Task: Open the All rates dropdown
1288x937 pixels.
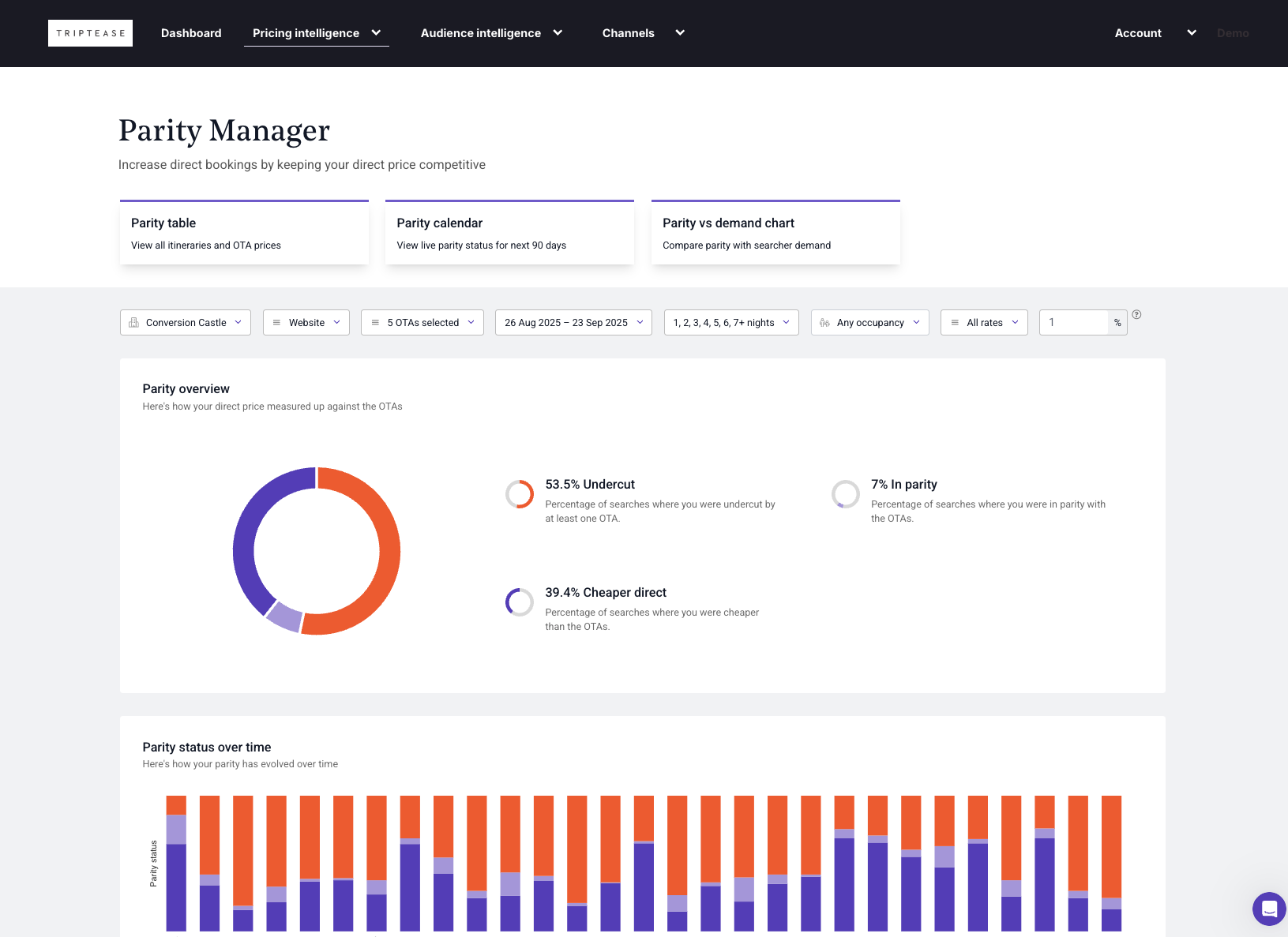Action: 984,323
